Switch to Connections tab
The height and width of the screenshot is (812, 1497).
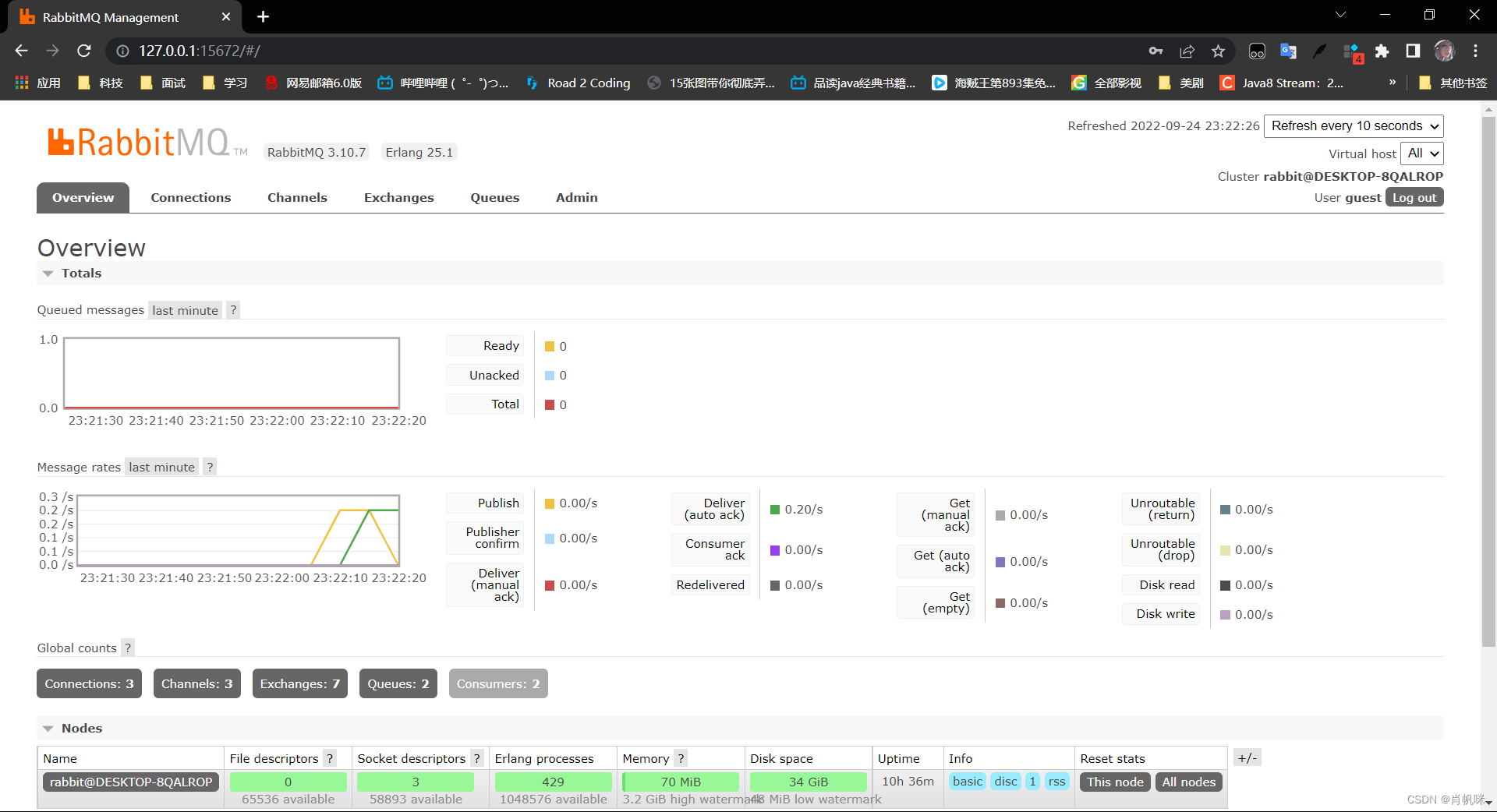[191, 198]
